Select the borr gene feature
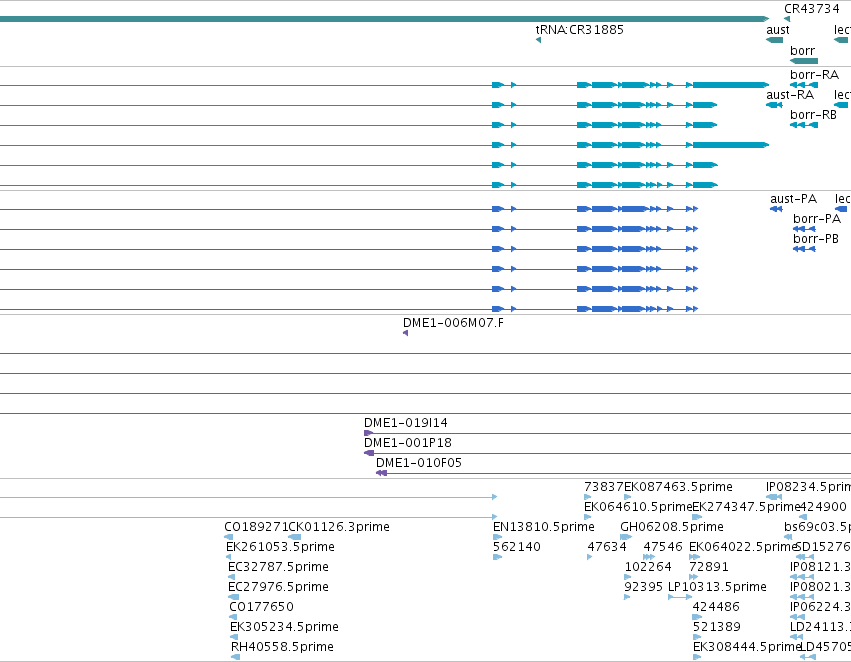This screenshot has height=662, width=851. pos(804,61)
